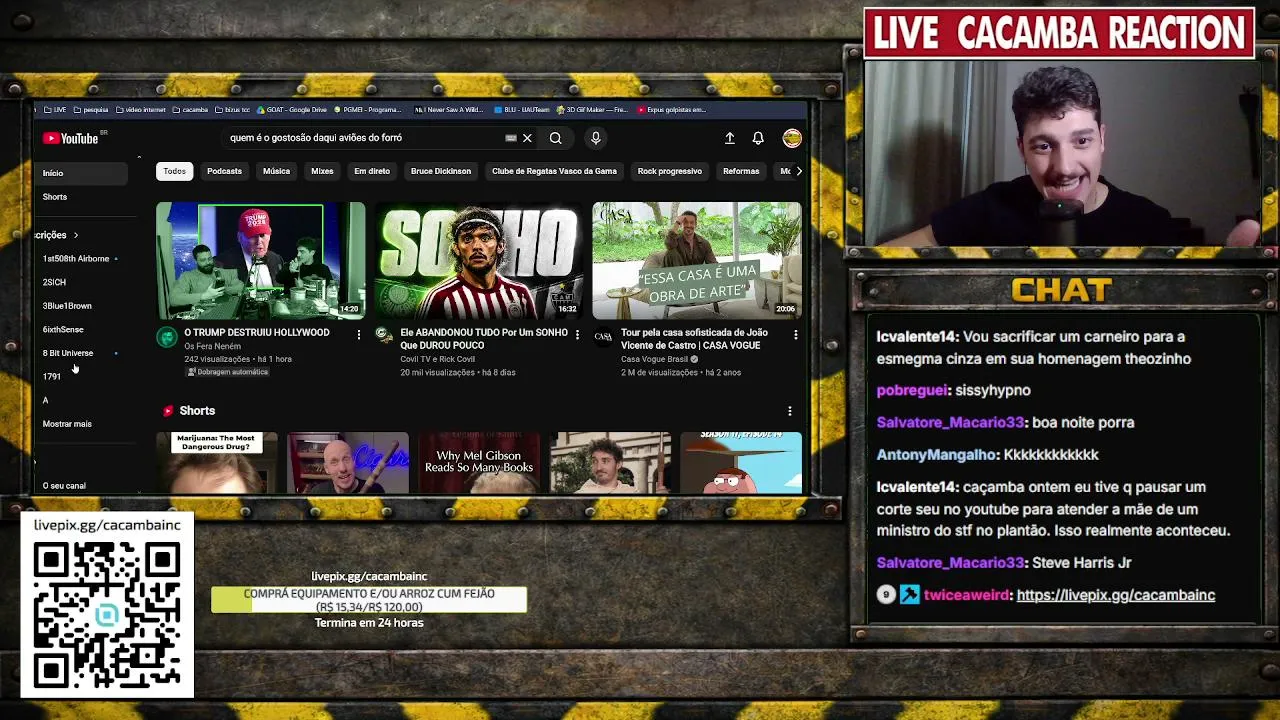Image resolution: width=1280 pixels, height=720 pixels.
Task: Open the Tour pela casa sofisticada video title
Action: point(694,339)
